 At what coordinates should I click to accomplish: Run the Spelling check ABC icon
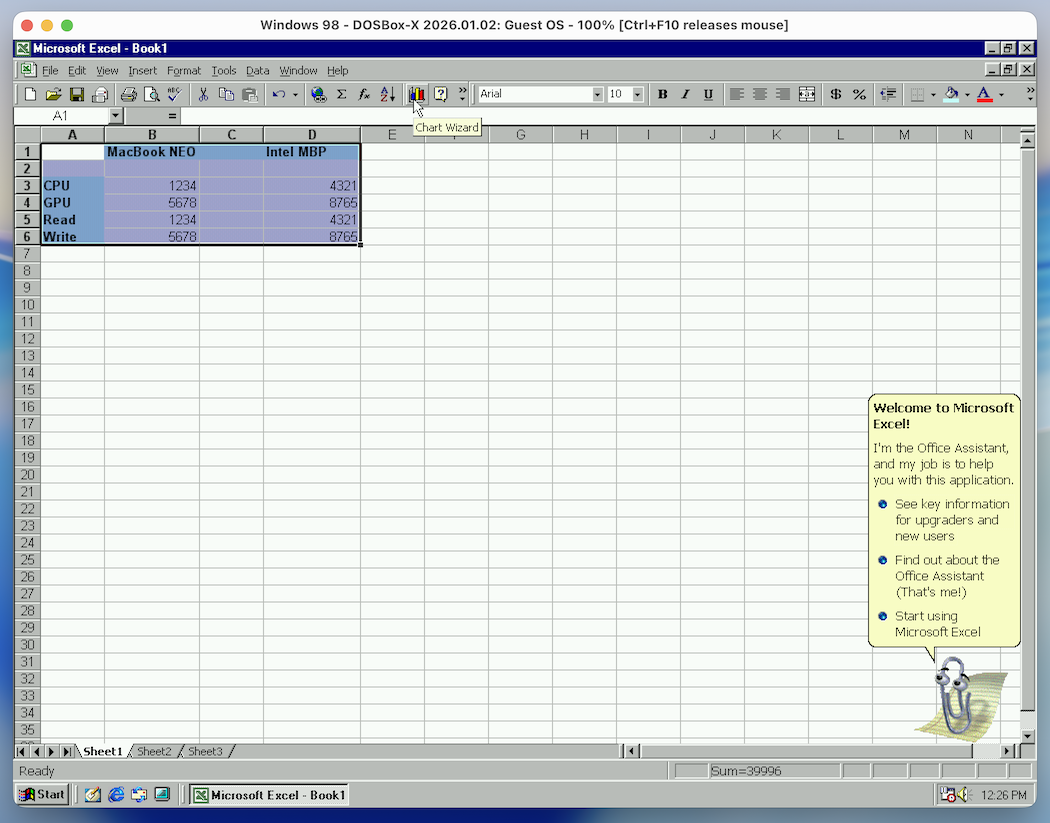pos(175,94)
